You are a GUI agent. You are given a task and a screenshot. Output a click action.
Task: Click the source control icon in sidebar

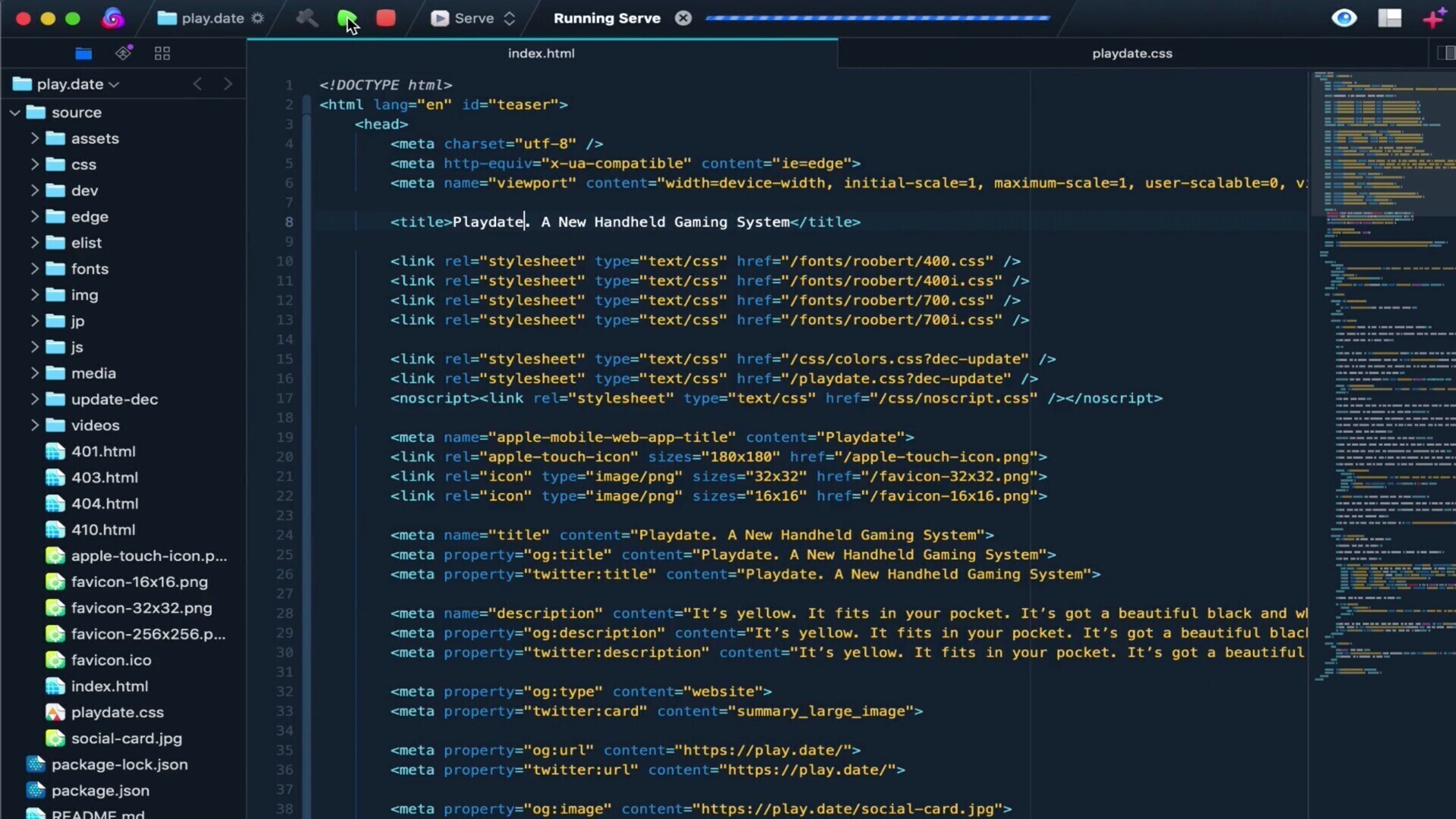[123, 53]
